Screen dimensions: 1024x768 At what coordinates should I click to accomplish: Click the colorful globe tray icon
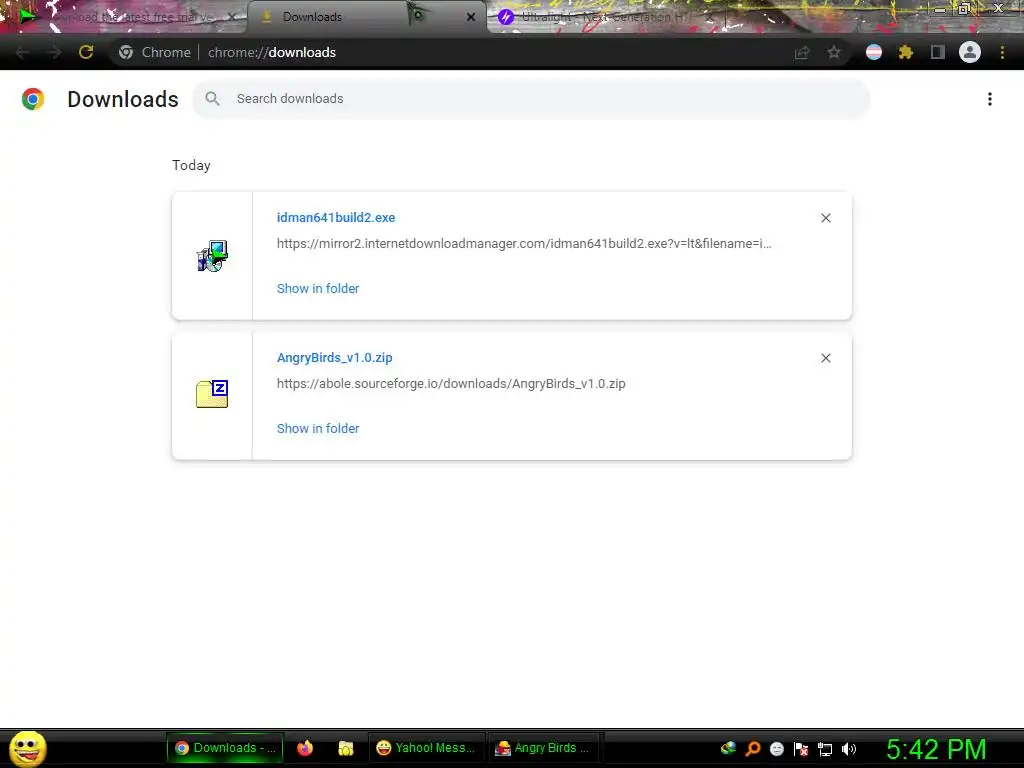[728, 748]
